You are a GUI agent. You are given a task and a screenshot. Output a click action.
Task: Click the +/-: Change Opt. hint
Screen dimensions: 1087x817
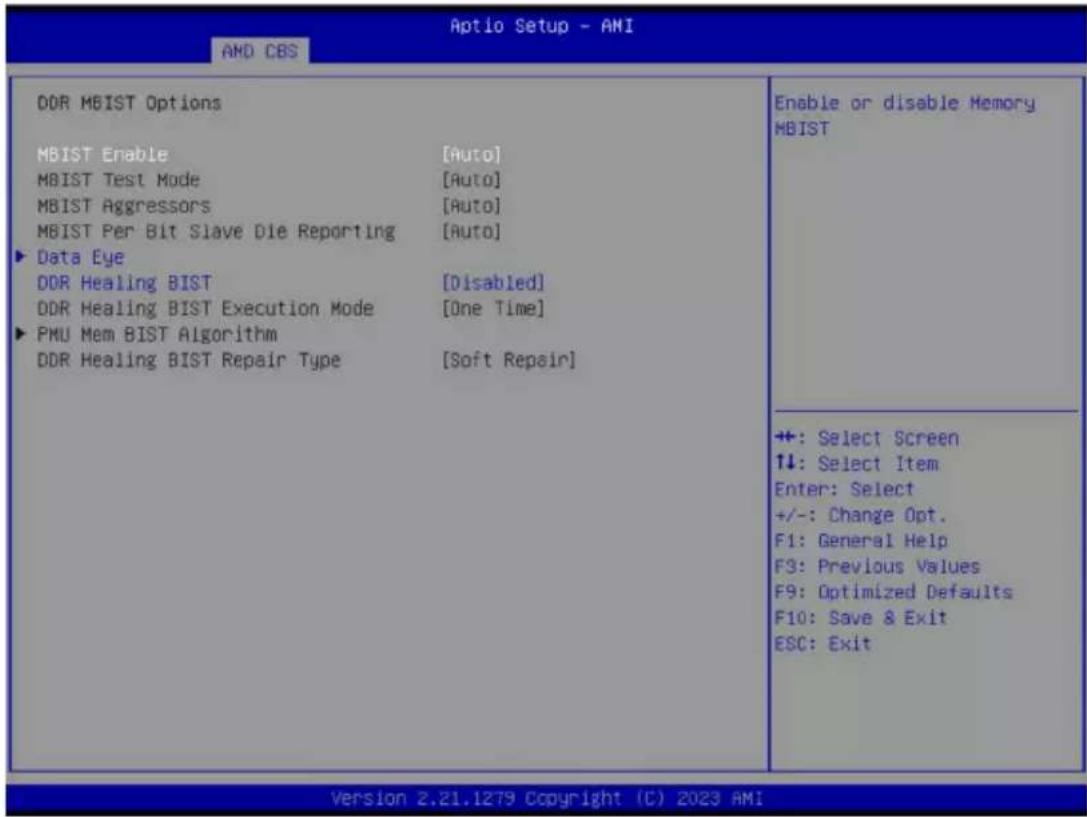point(860,515)
